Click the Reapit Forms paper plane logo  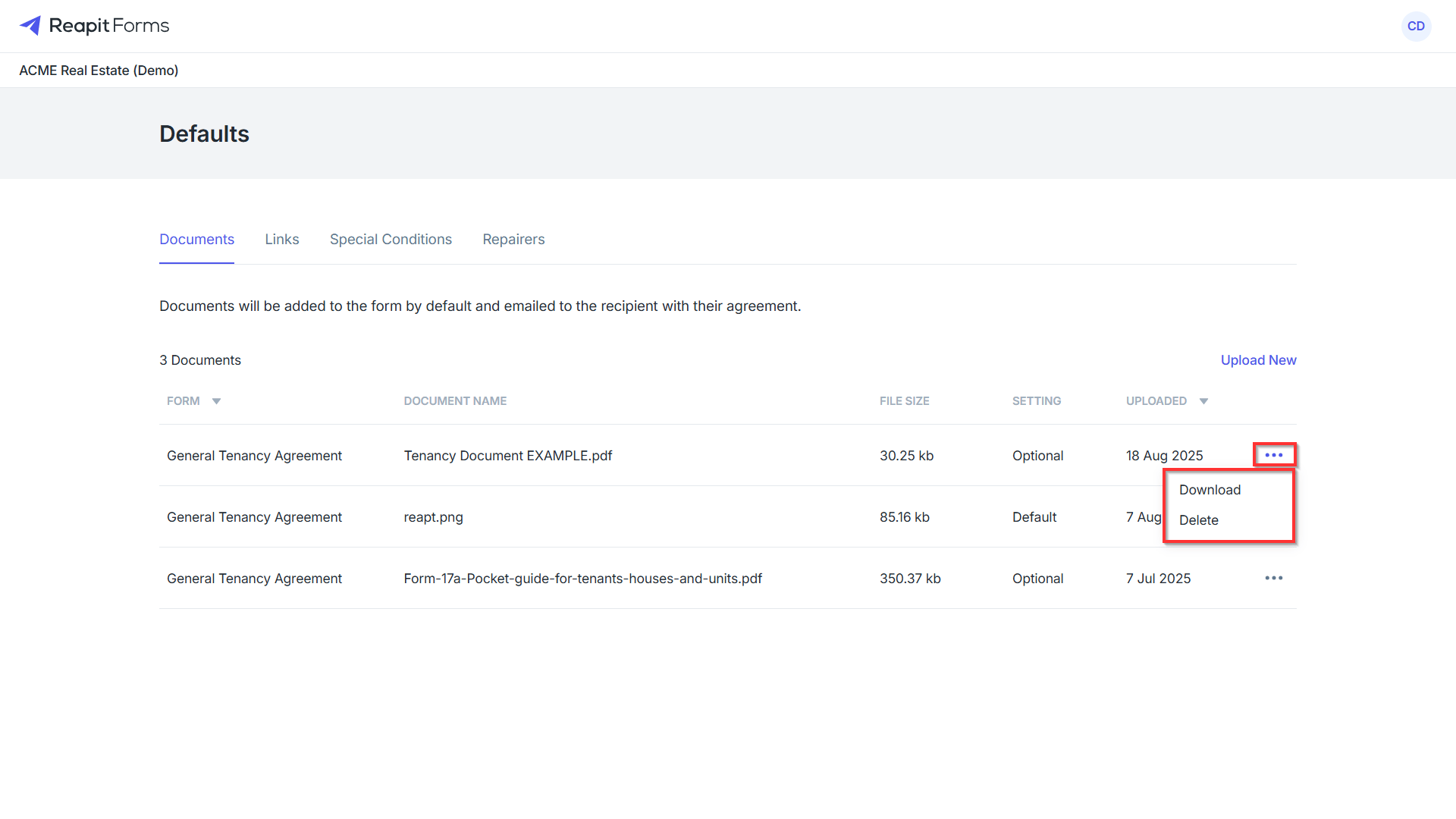(x=30, y=26)
